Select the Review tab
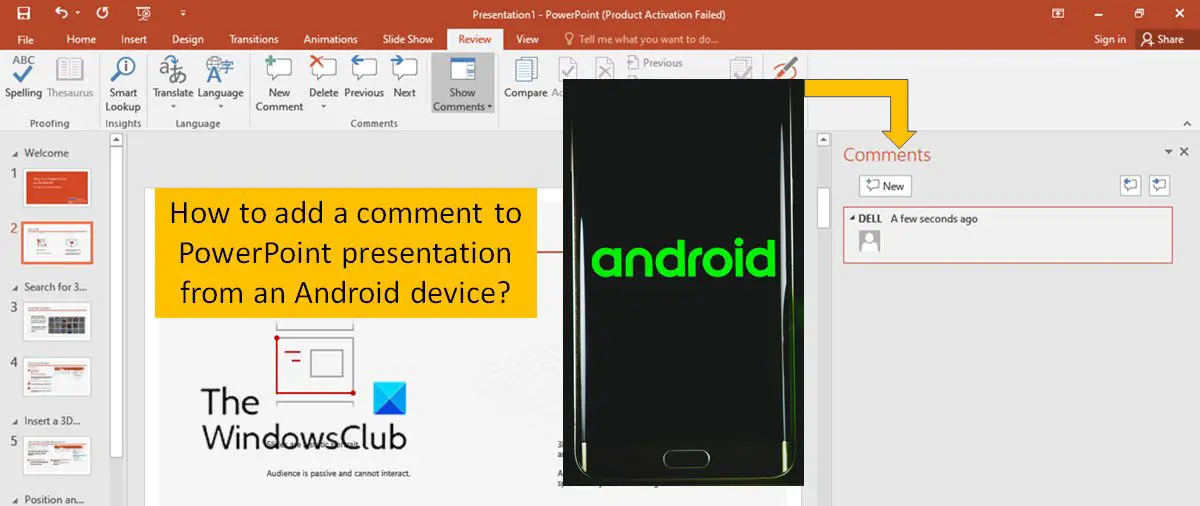The height and width of the screenshot is (506, 1200). [x=475, y=39]
